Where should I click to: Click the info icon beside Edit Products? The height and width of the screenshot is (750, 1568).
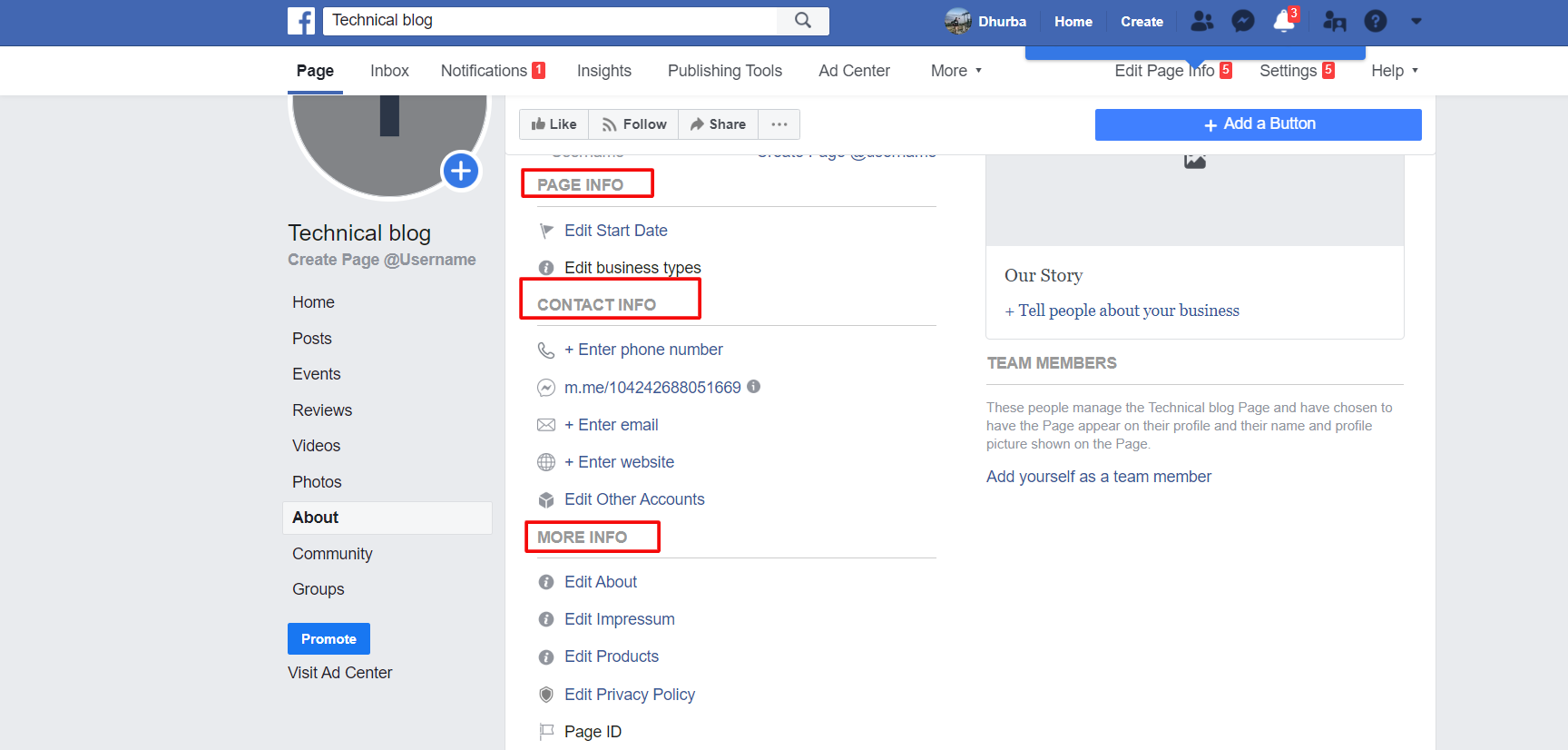(546, 656)
